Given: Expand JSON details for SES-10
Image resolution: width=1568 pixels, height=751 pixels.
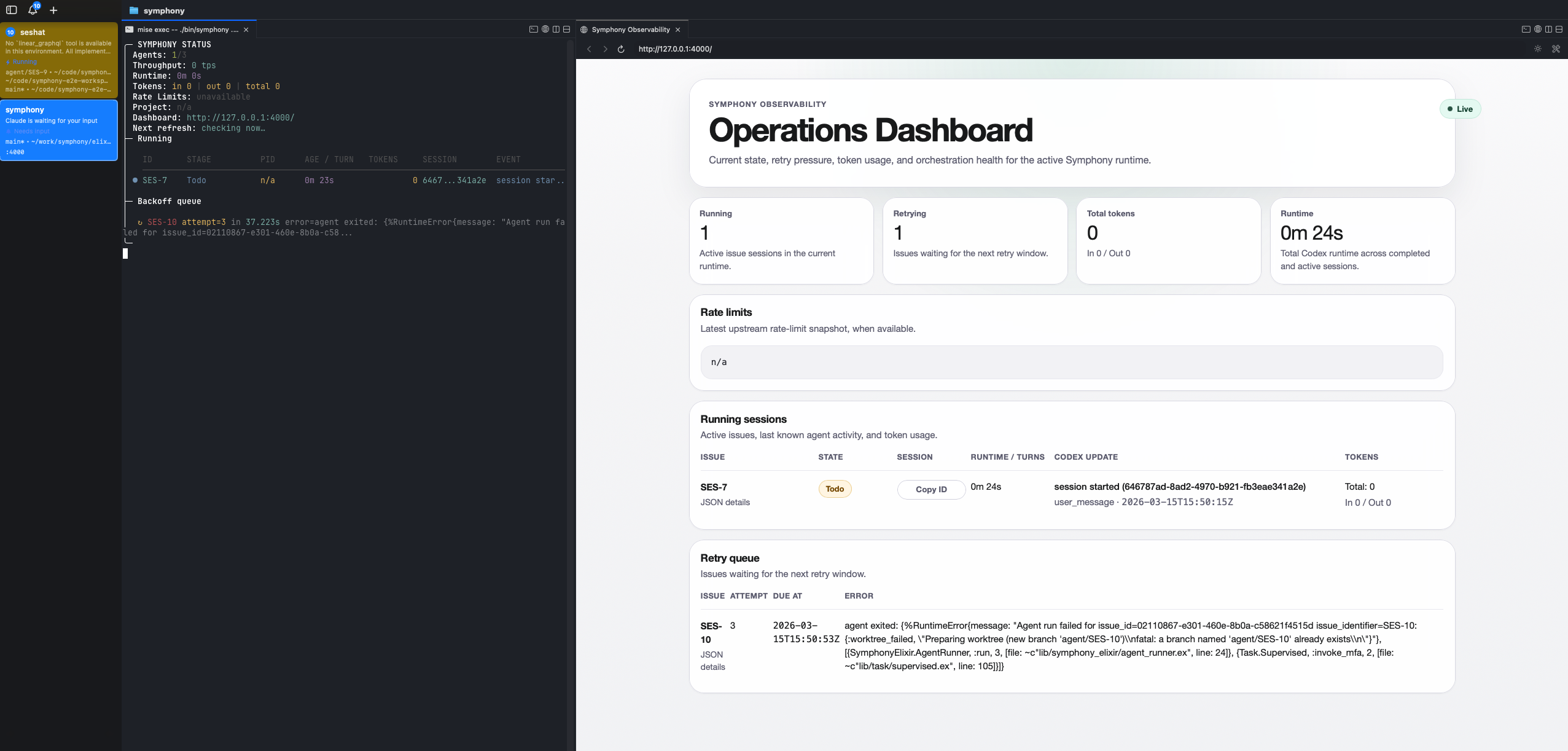Looking at the screenshot, I should pyautogui.click(x=712, y=660).
